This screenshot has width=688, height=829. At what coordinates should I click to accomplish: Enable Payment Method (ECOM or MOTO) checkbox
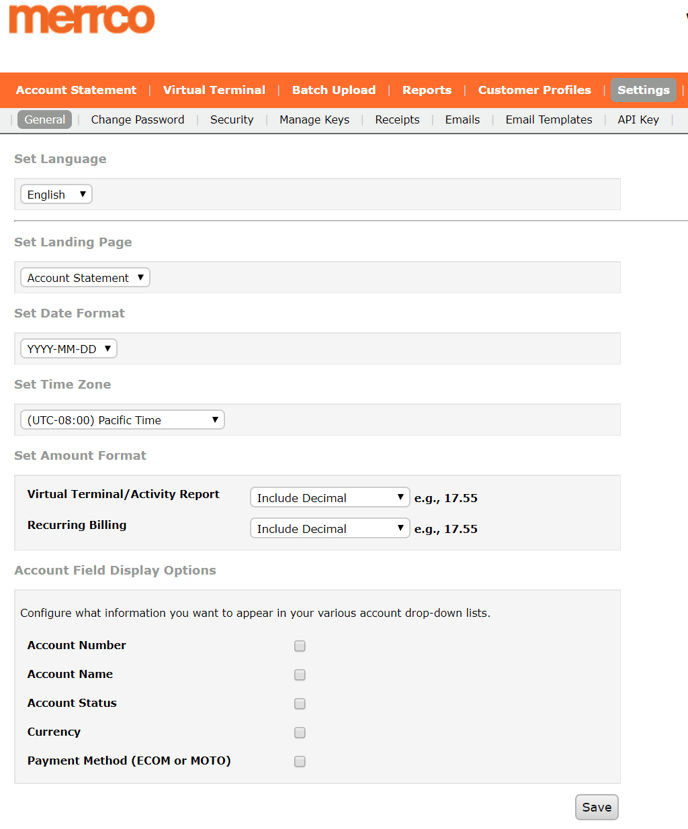[300, 762]
